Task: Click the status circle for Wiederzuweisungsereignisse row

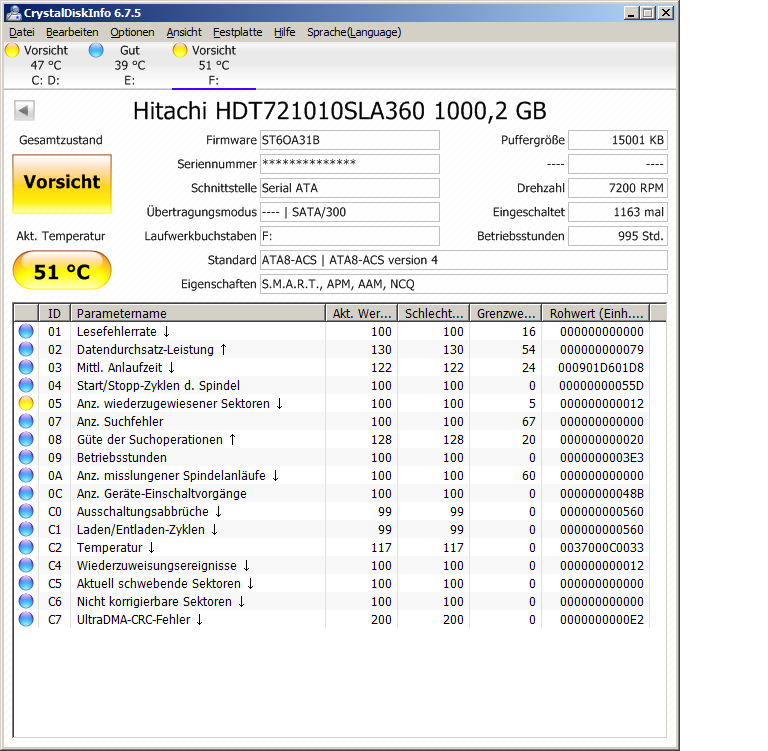Action: 26,566
